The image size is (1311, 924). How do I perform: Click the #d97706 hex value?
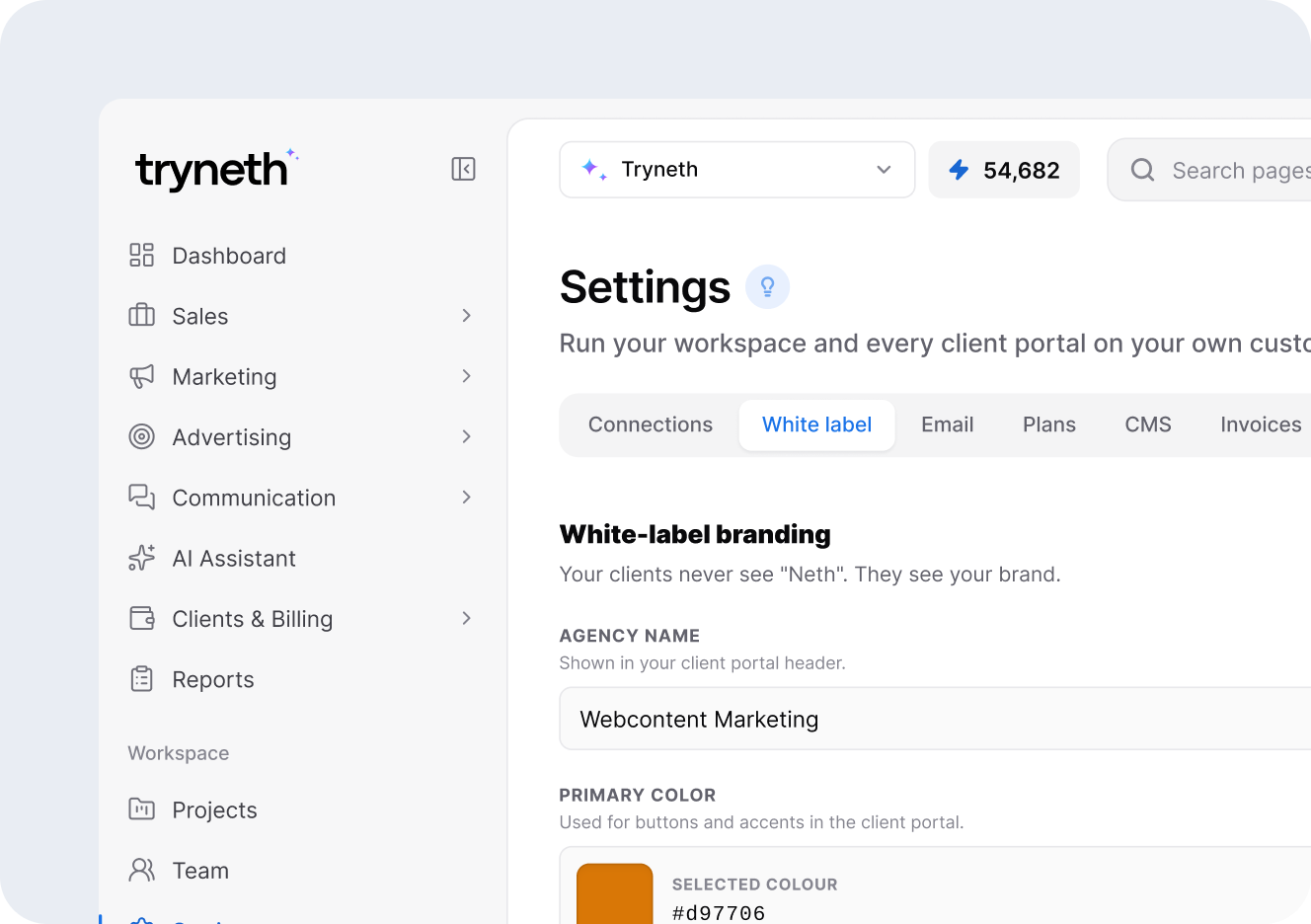[x=719, y=913]
